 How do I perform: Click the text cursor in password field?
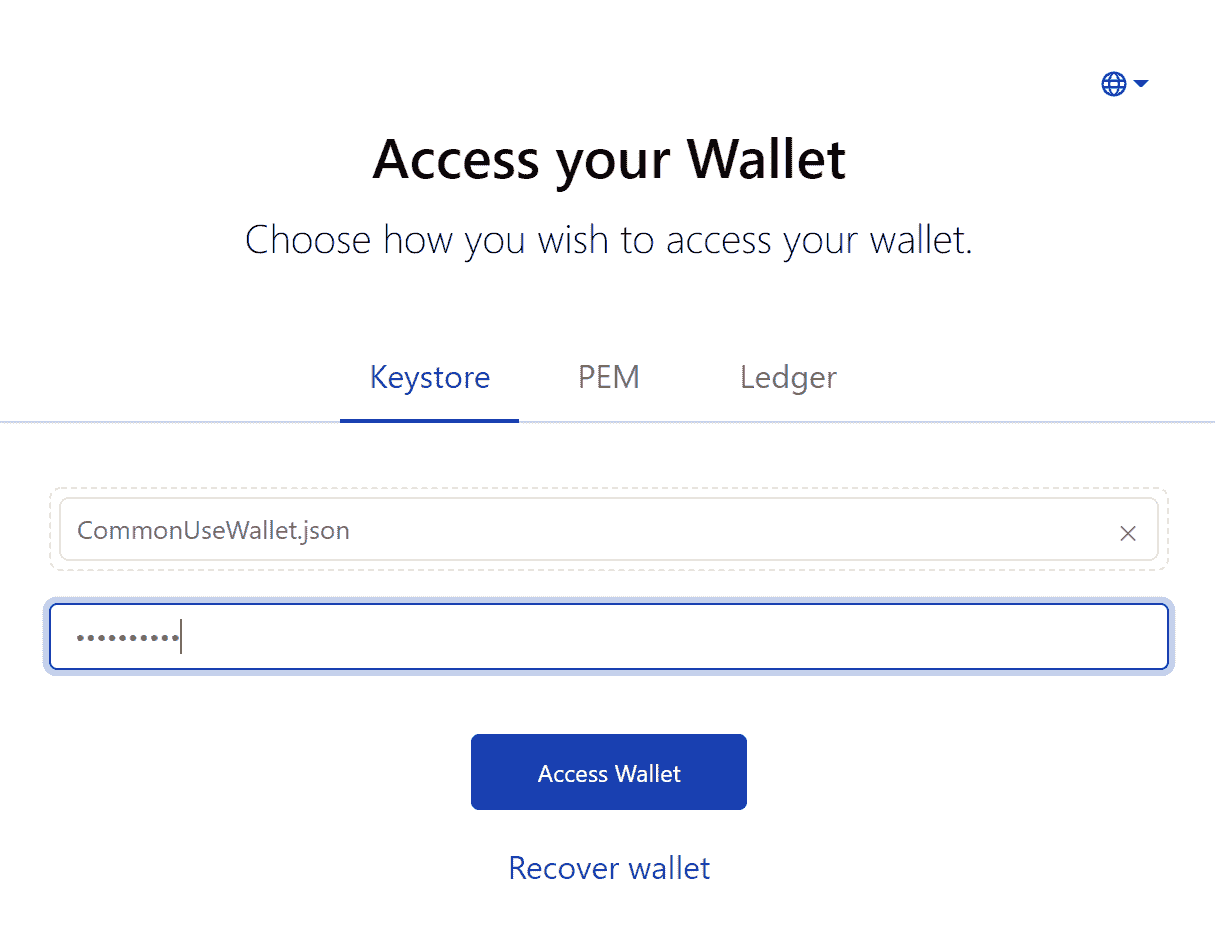pos(181,637)
